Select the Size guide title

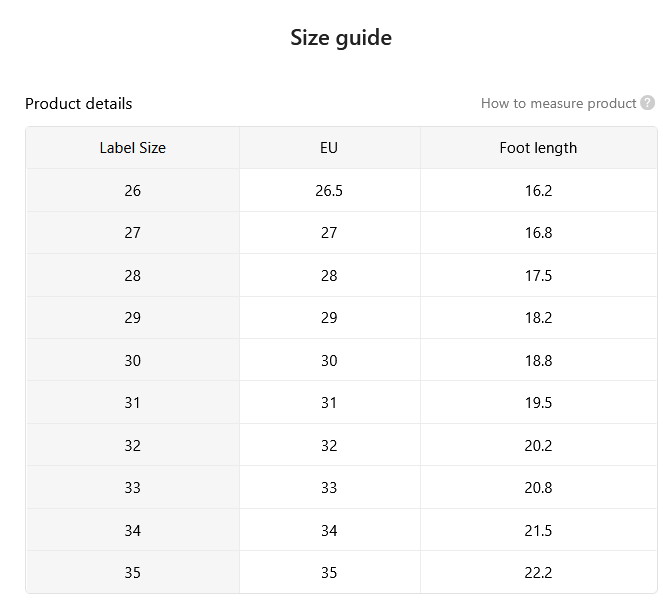341,38
